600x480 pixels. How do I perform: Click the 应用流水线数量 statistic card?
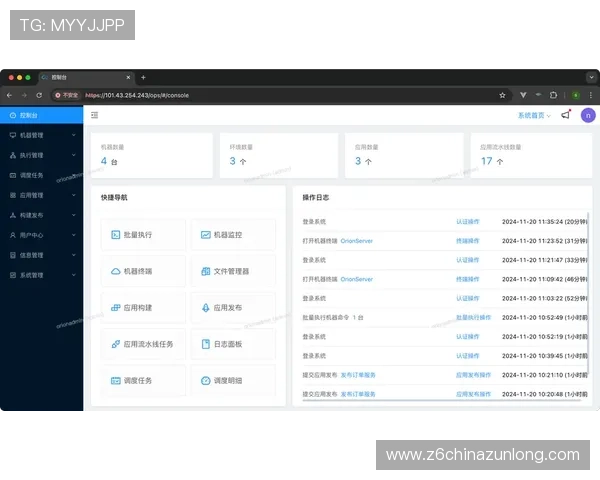[531, 155]
